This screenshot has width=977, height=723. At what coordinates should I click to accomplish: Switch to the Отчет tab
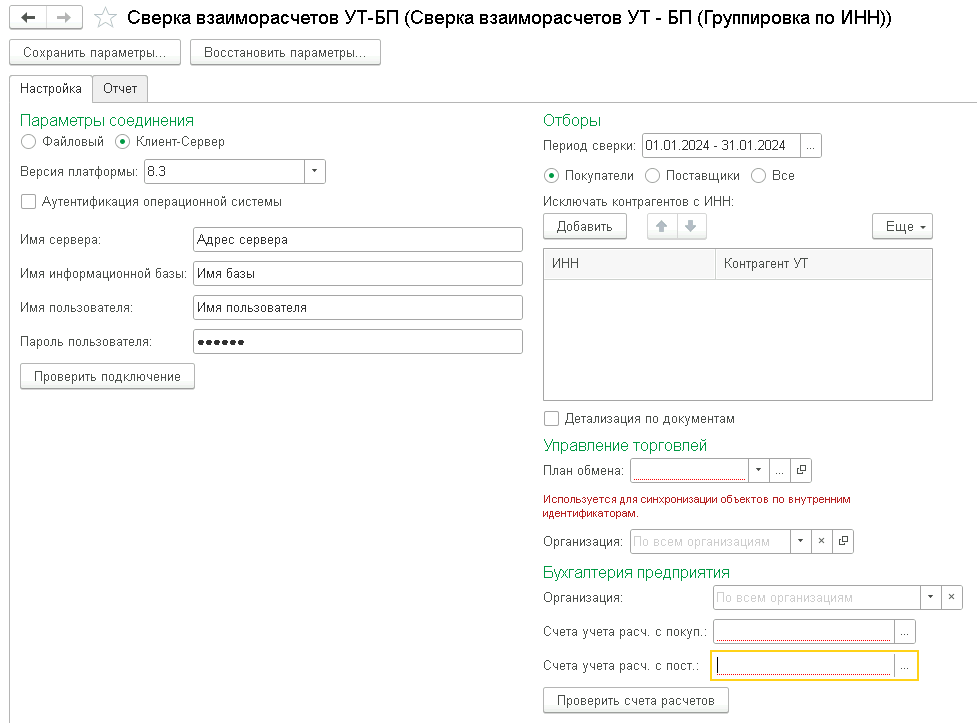pos(120,88)
